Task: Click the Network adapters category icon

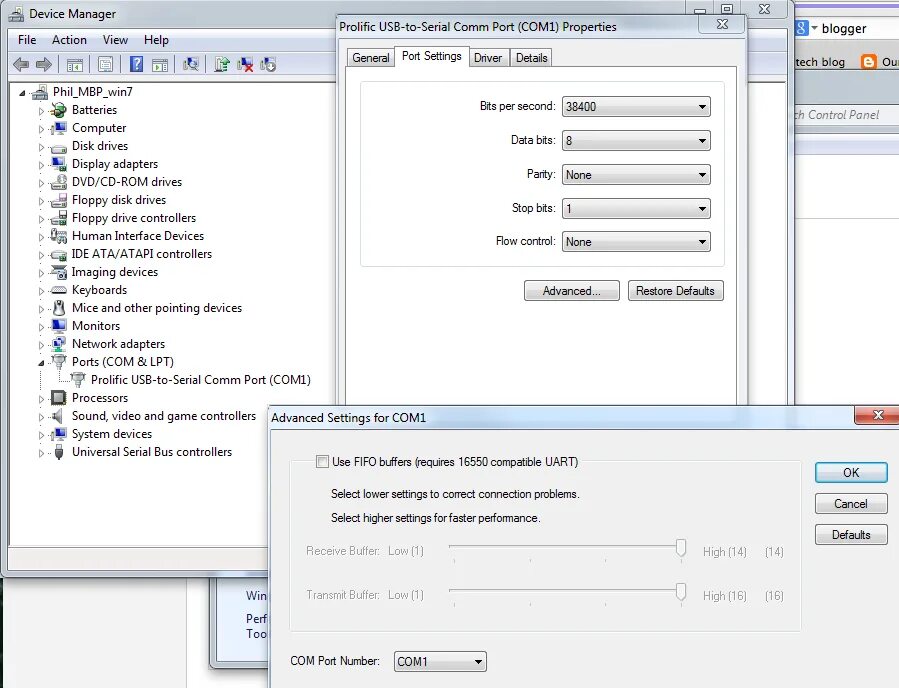Action: [58, 344]
